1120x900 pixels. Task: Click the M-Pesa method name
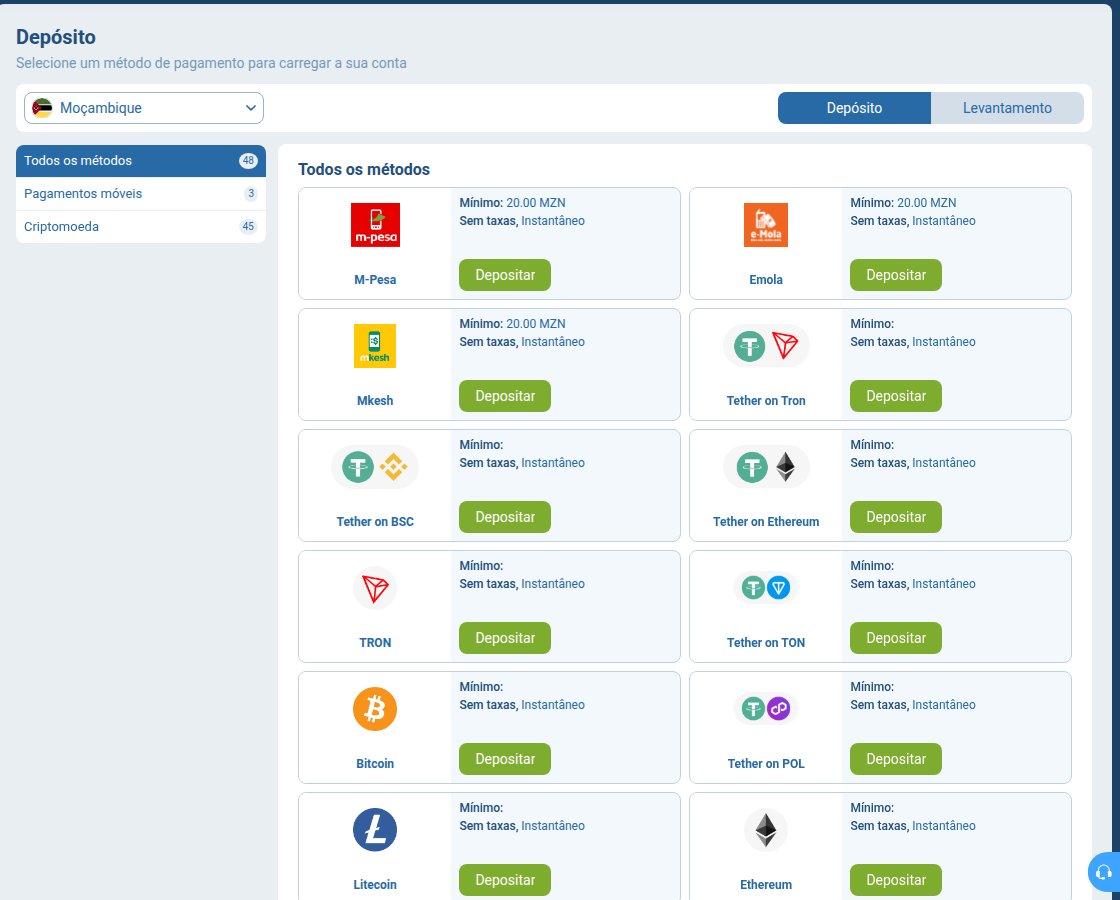[375, 279]
